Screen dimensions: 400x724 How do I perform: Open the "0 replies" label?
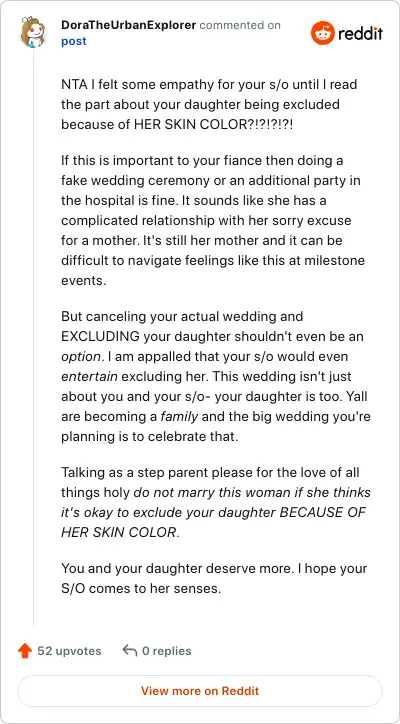coord(167,651)
